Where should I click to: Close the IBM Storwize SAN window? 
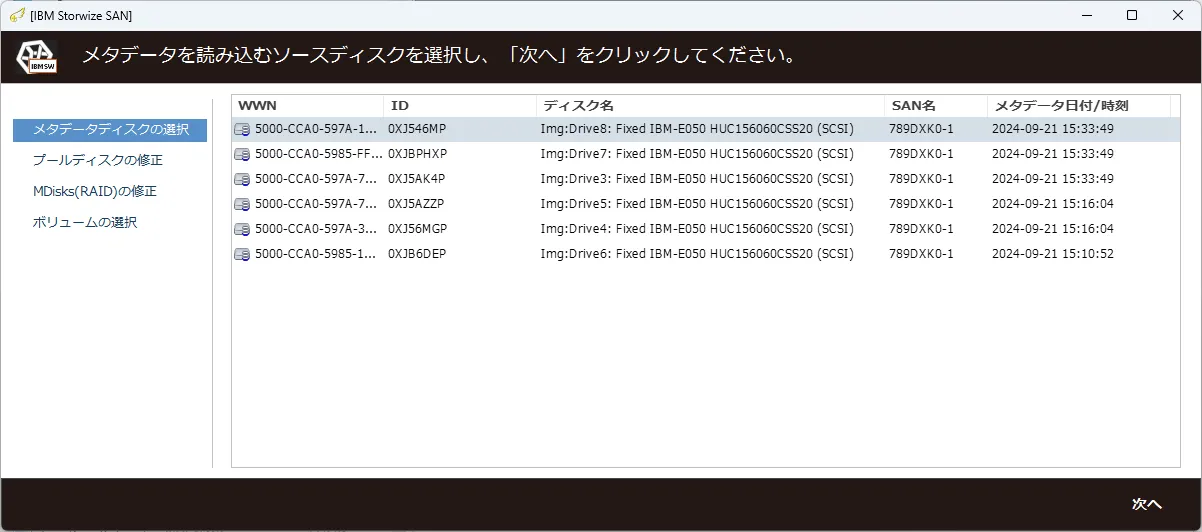[1178, 15]
